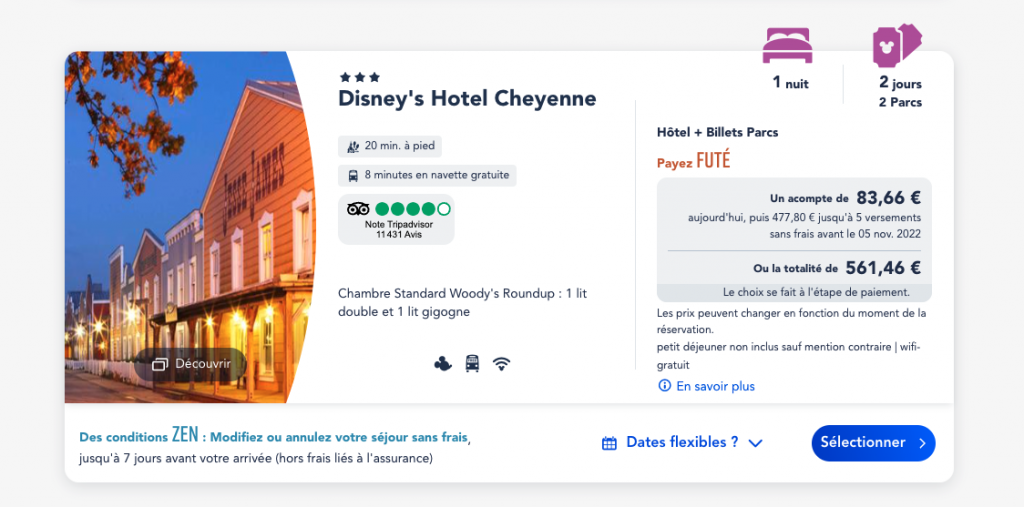Open the Découvrir photo gallery button

(x=191, y=364)
